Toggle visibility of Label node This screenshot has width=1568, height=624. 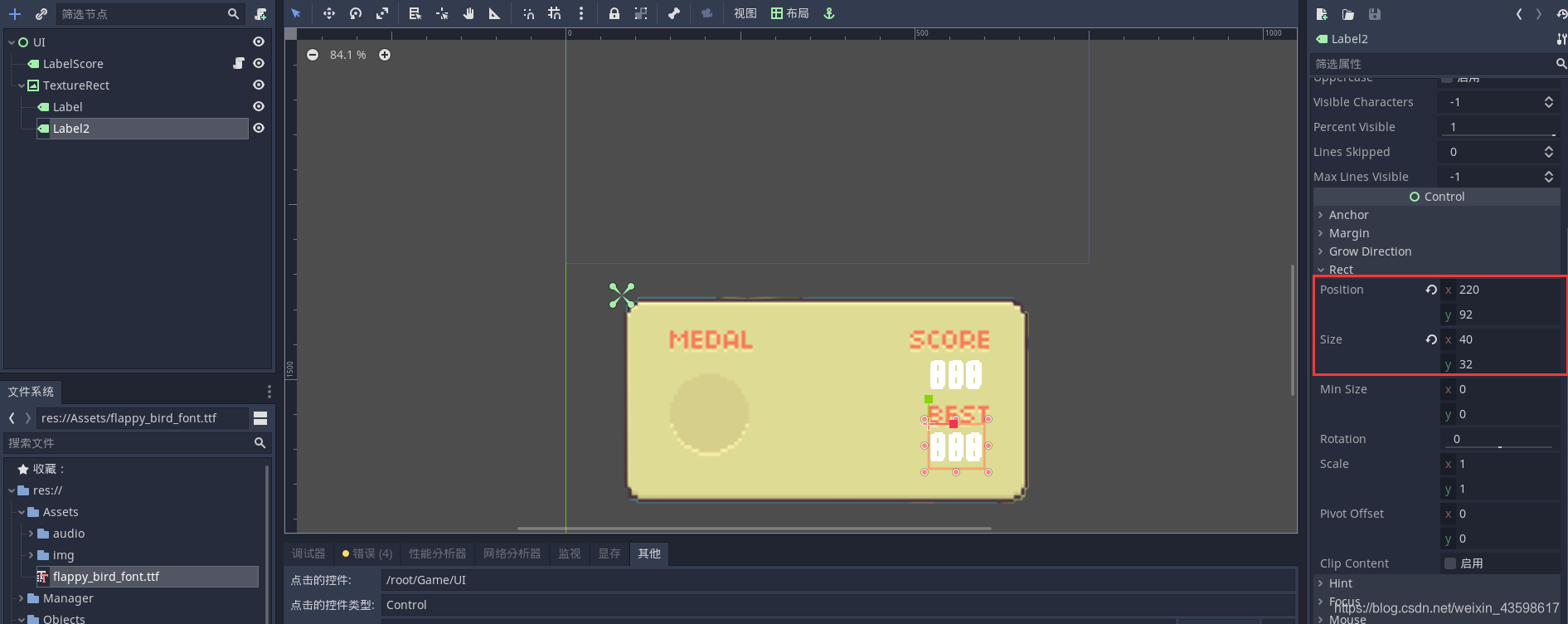pyautogui.click(x=259, y=106)
